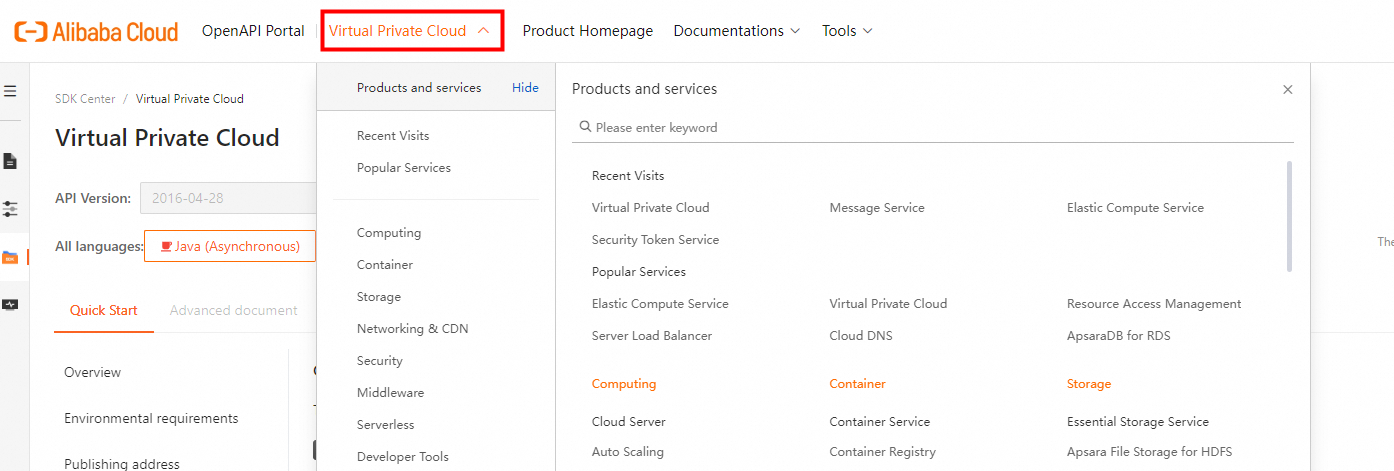
Task: Select the Java (Asynchronous) language button
Action: (x=230, y=246)
